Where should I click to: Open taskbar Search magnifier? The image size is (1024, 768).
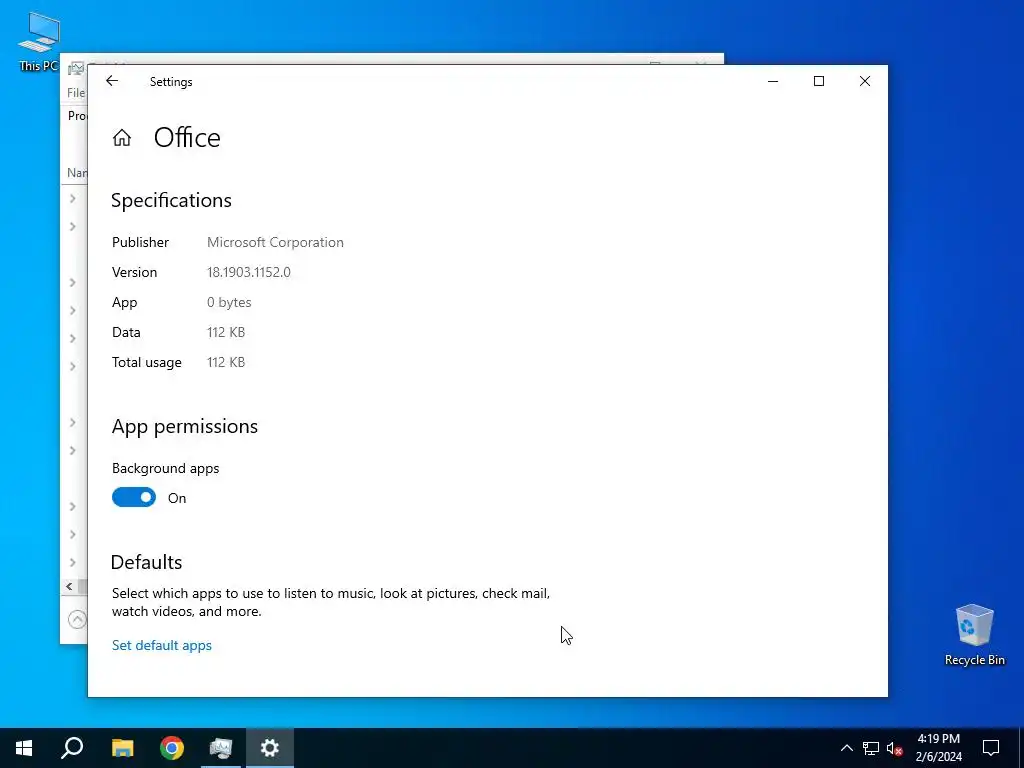(x=72, y=748)
